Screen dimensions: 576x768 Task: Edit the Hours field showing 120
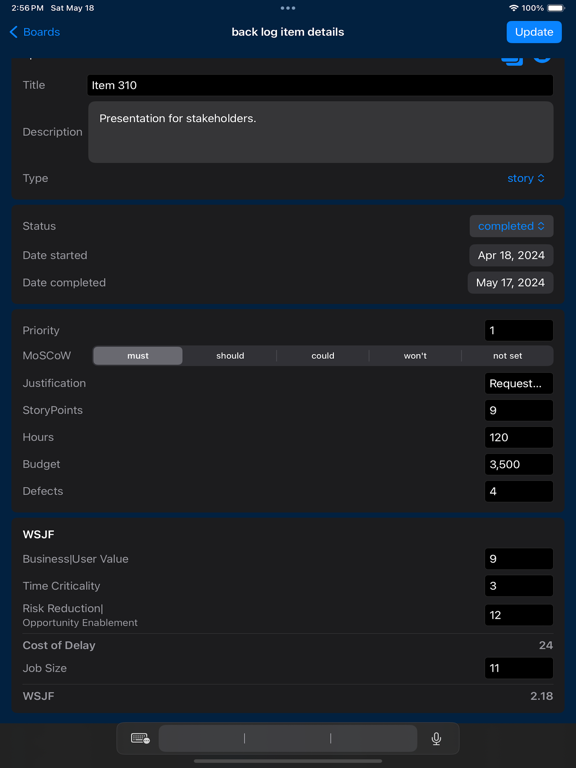[x=519, y=437]
